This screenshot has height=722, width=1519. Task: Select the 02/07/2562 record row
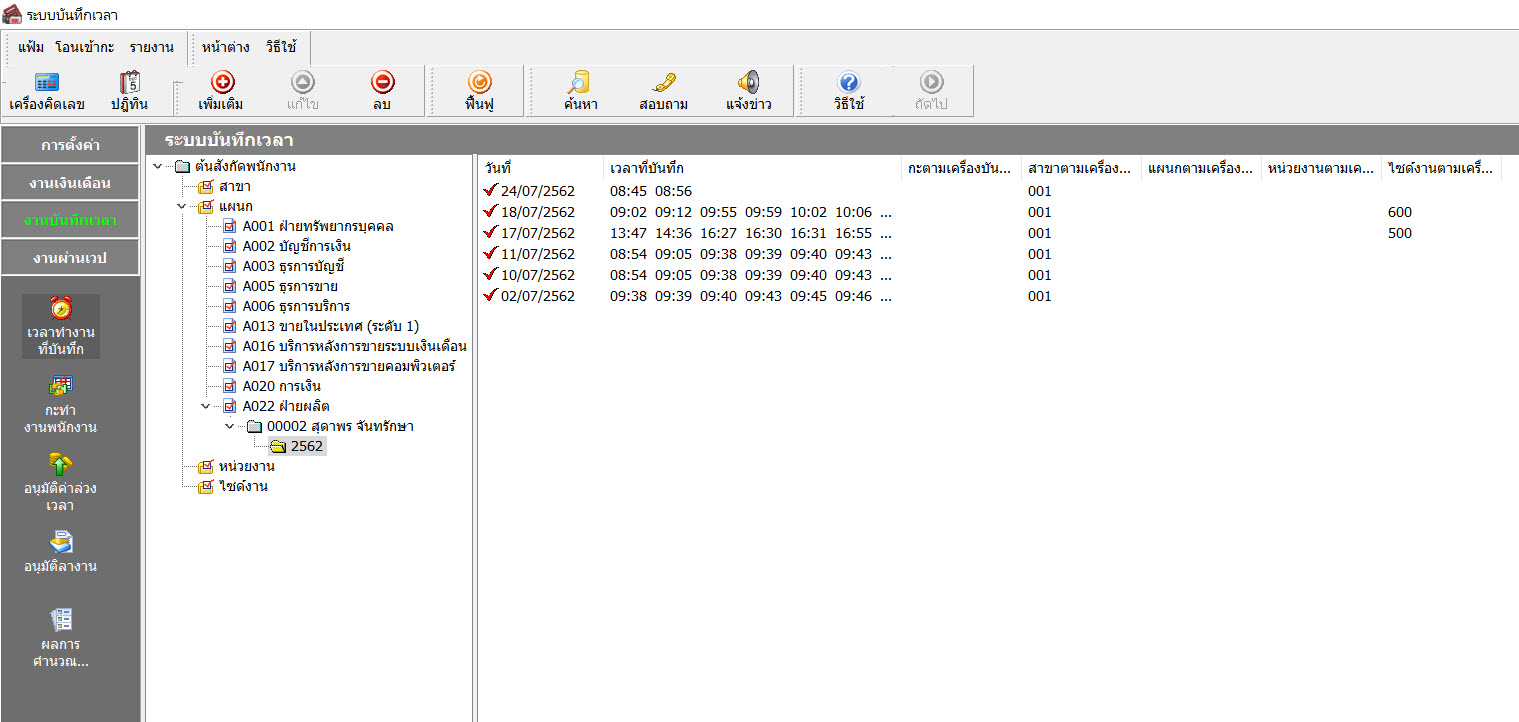[x=990, y=296]
